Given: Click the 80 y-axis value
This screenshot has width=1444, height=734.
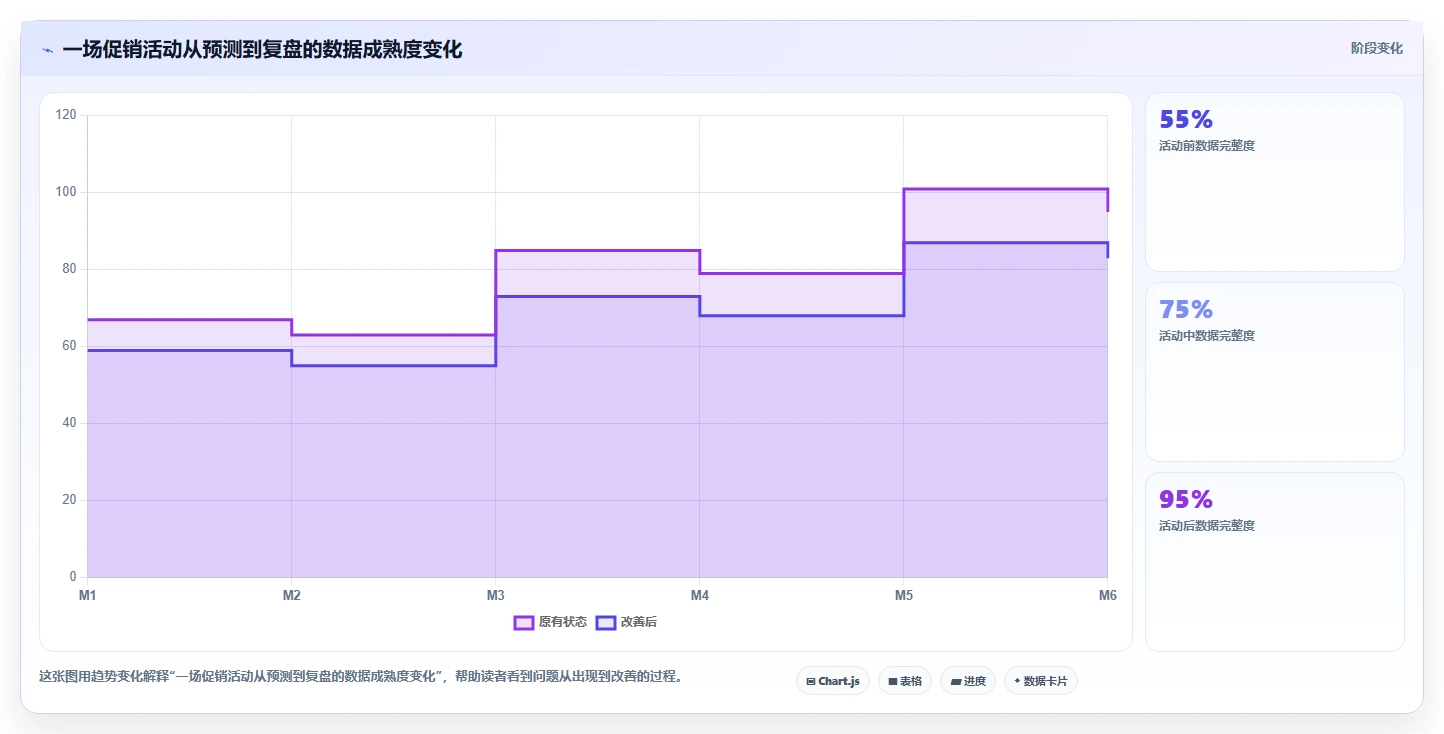Looking at the screenshot, I should (69, 269).
